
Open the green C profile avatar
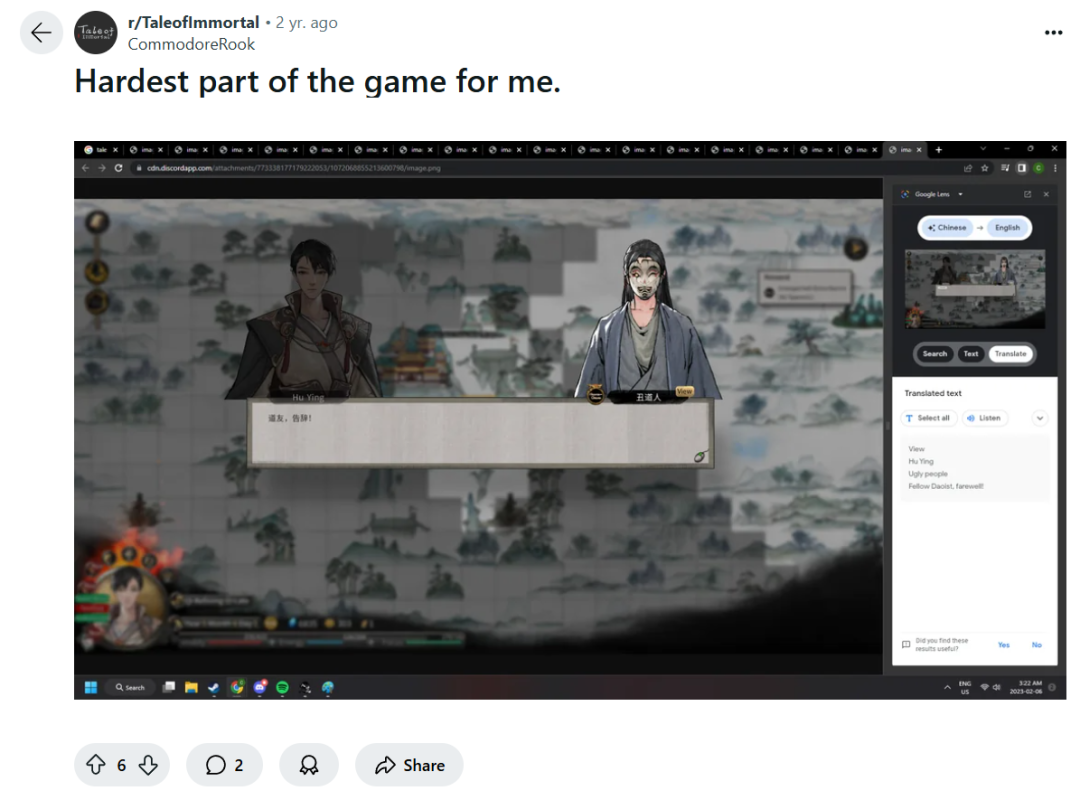pos(1039,167)
